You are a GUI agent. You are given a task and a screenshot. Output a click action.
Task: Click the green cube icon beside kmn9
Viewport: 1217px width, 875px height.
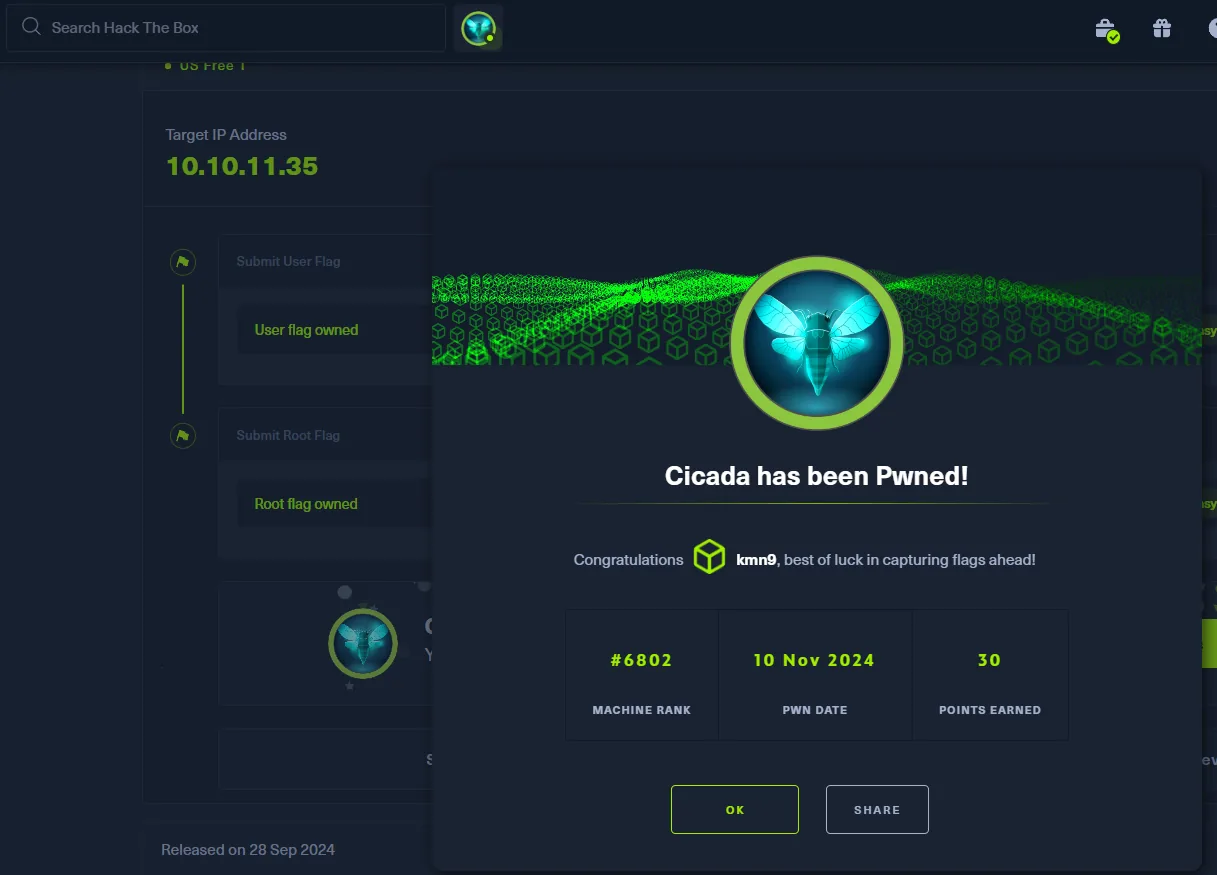709,557
